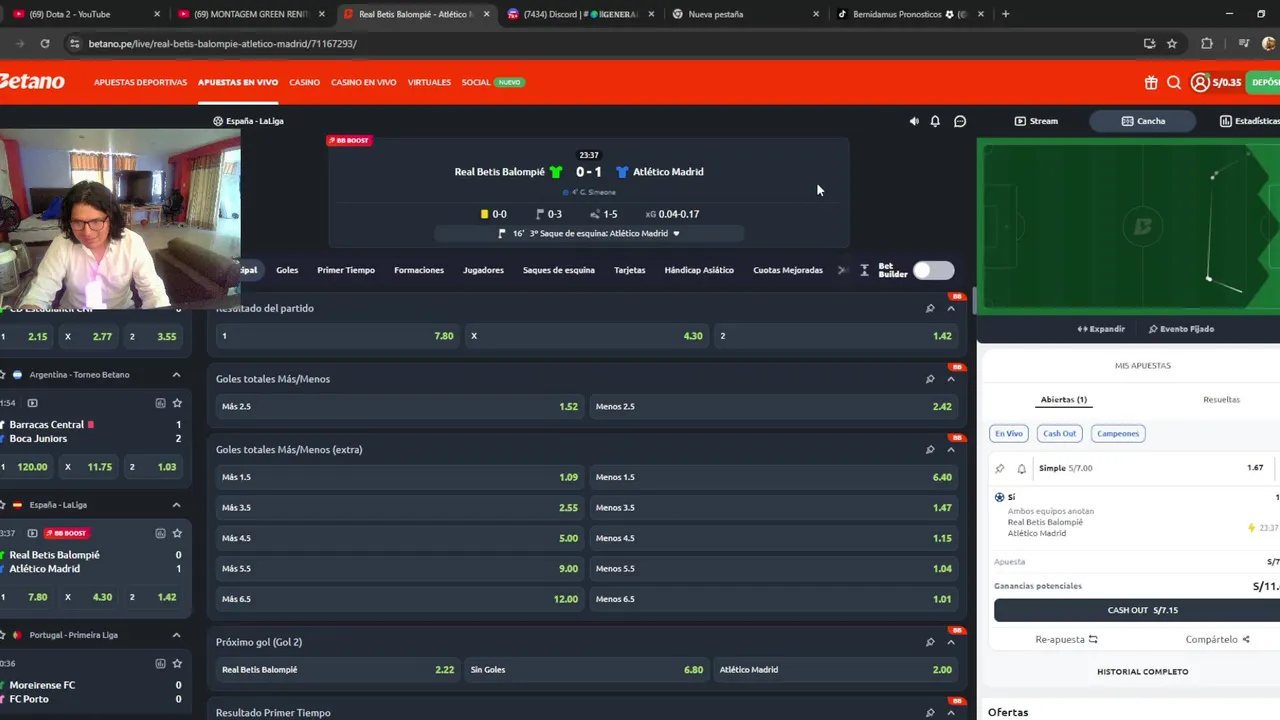Viewport: 1280px width, 720px height.
Task: Switch to Hándicap Asiático tab
Action: coord(699,270)
